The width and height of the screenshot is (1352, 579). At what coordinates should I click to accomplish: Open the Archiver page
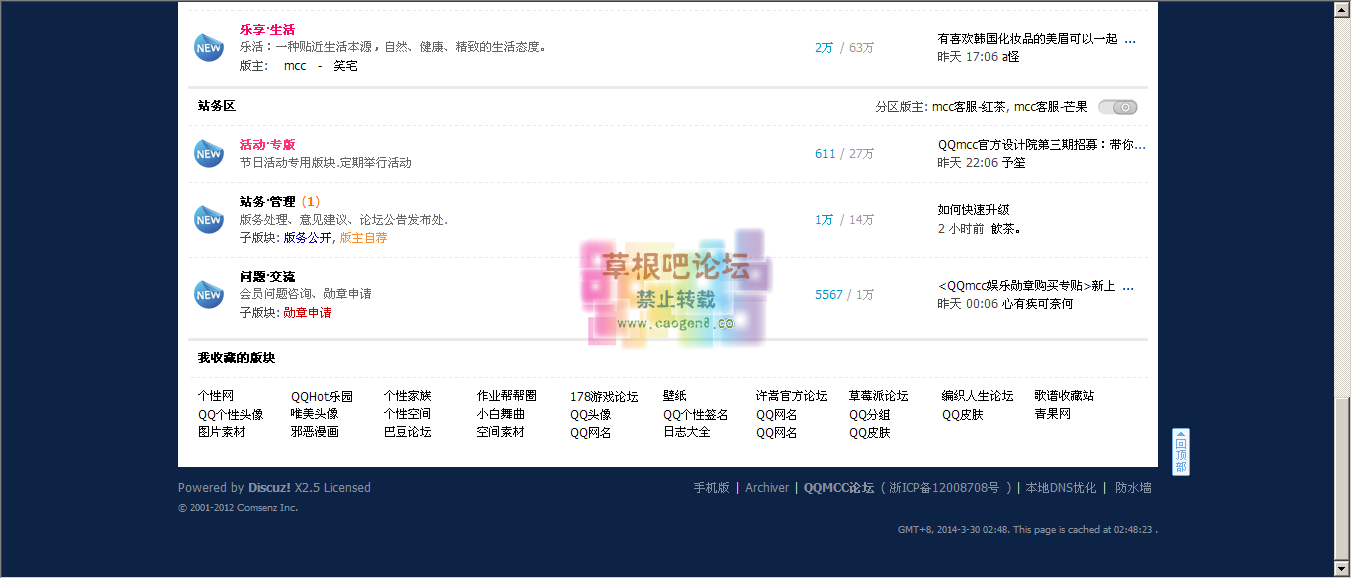(x=766, y=487)
